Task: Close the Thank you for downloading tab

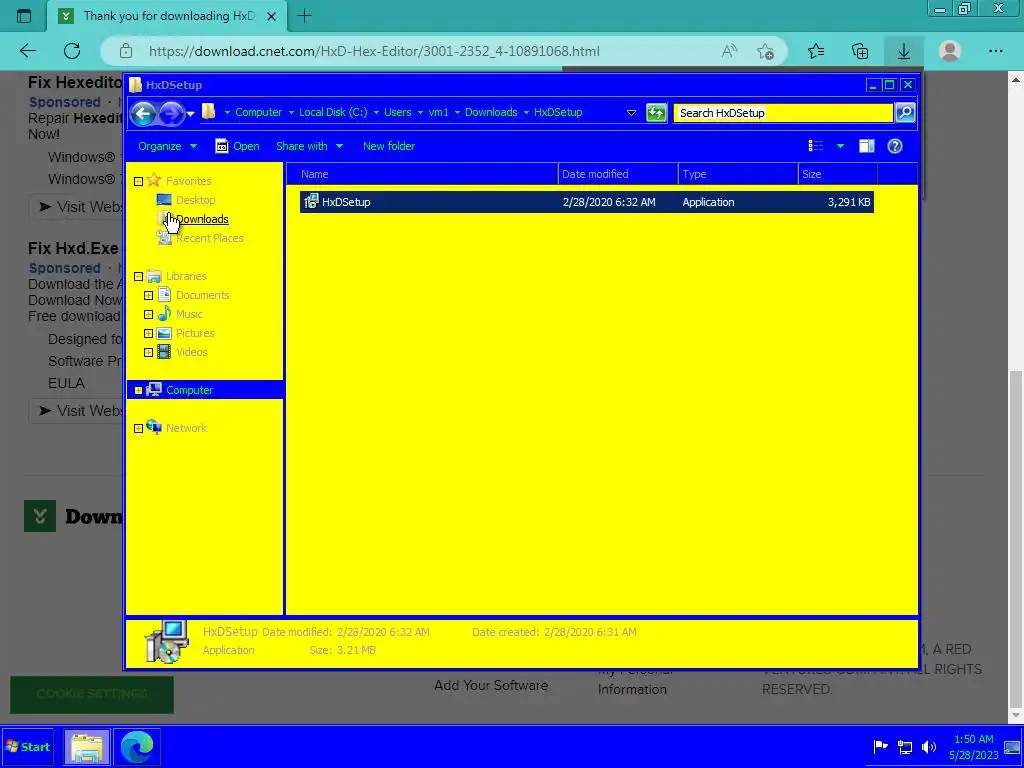Action: [x=272, y=16]
